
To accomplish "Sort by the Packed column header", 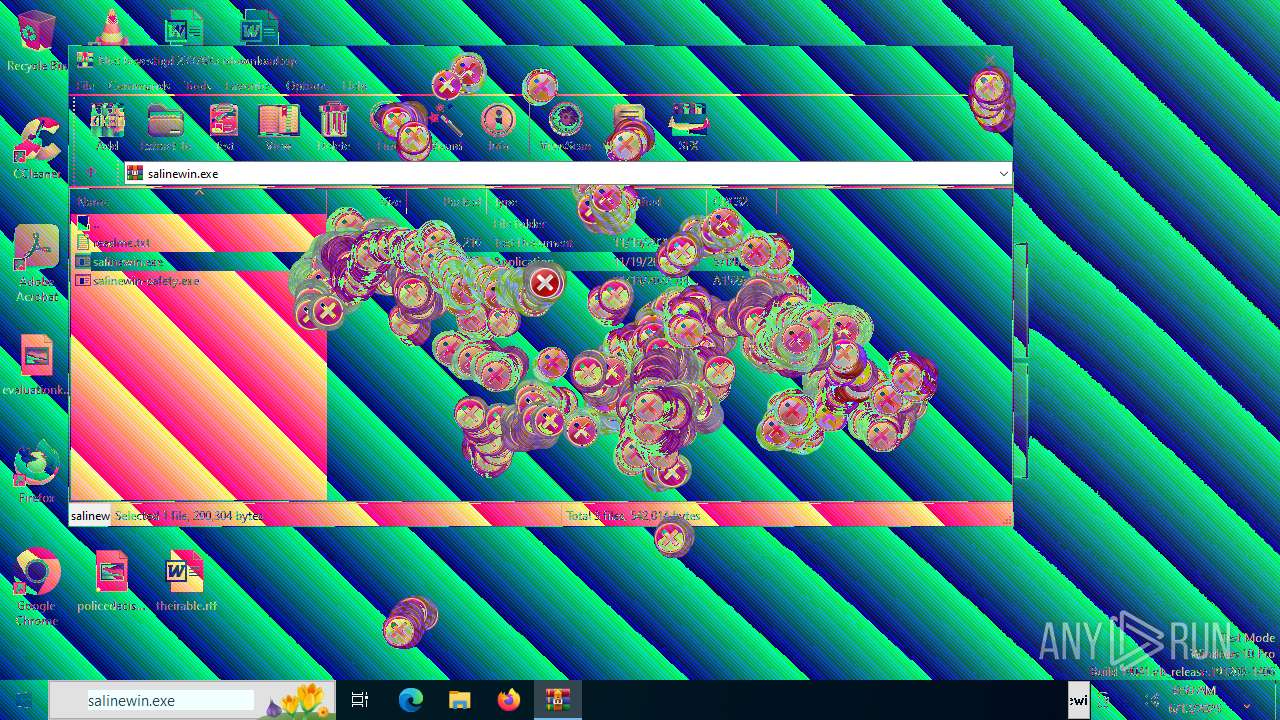I will tap(447, 202).
